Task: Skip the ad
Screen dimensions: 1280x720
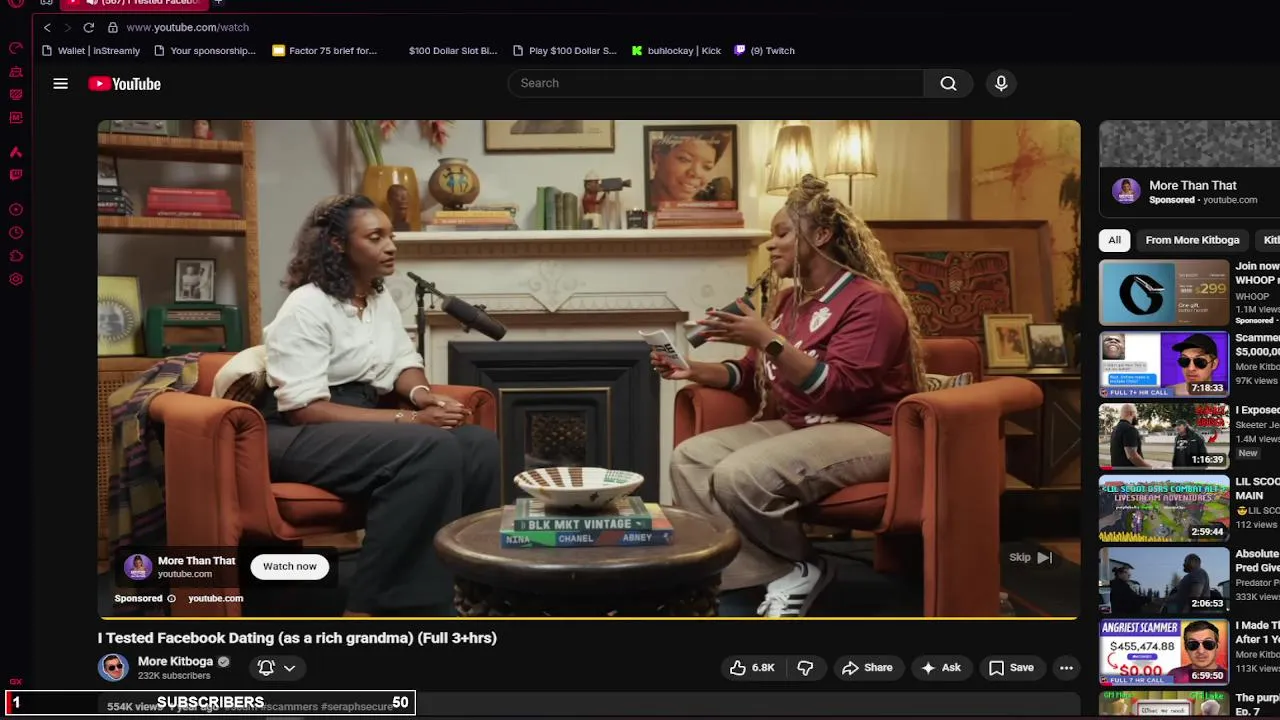Action: point(1030,558)
